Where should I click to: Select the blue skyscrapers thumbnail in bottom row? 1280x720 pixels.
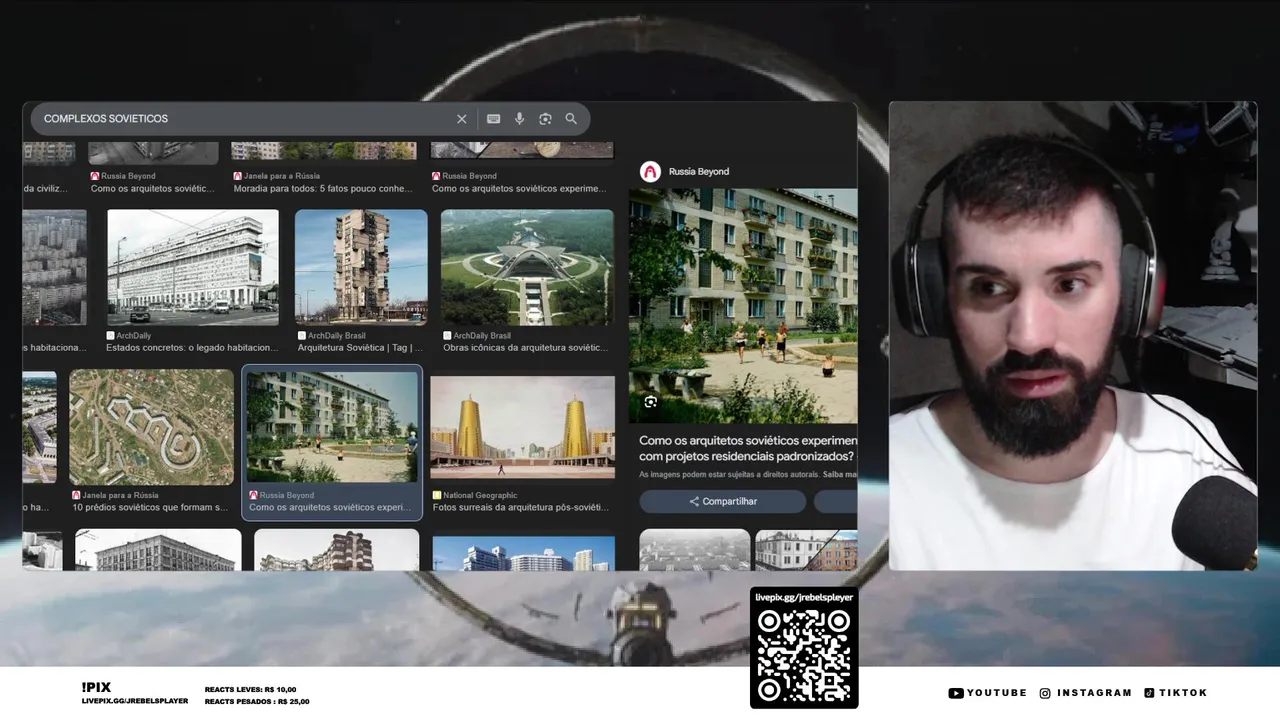click(x=523, y=553)
